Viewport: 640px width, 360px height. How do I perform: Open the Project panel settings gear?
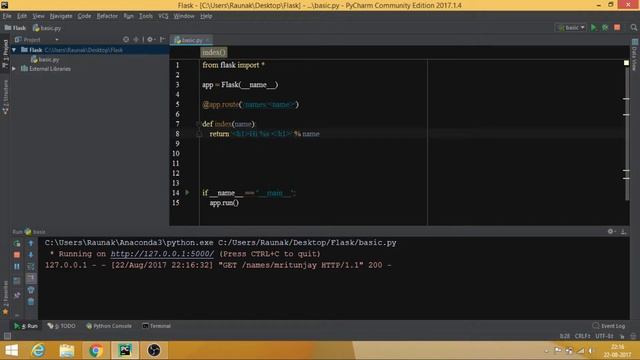pos(150,40)
